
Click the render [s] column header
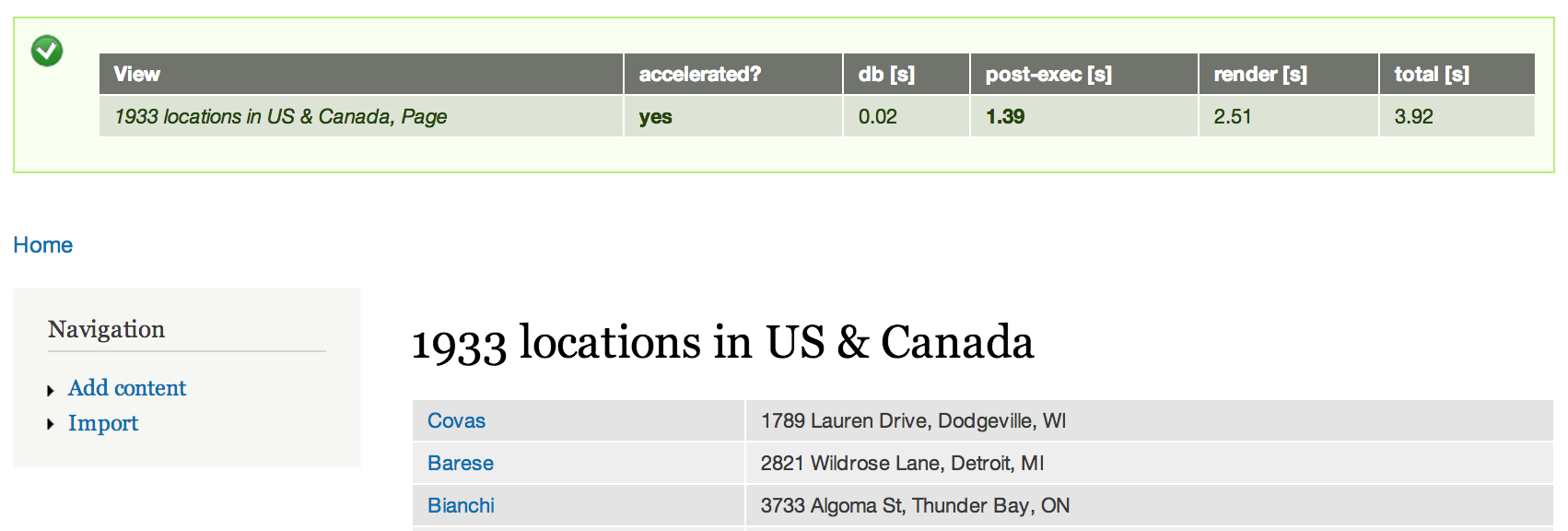coord(1289,74)
